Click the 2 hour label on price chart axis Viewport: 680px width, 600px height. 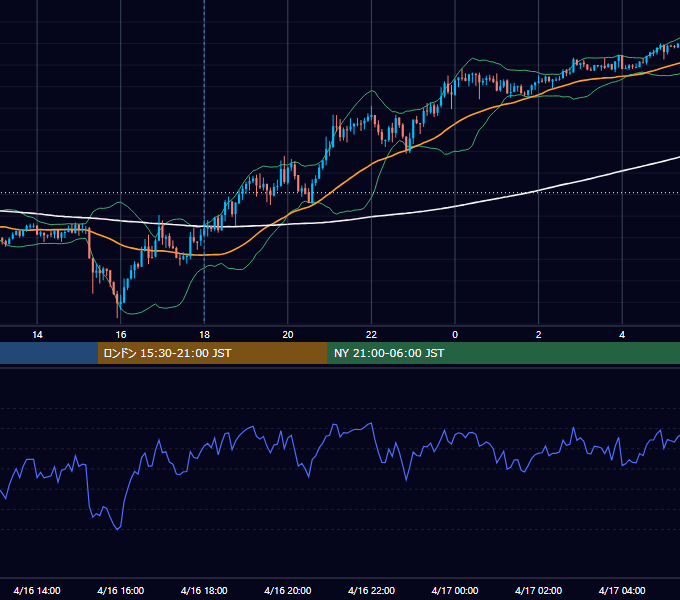[x=539, y=335]
